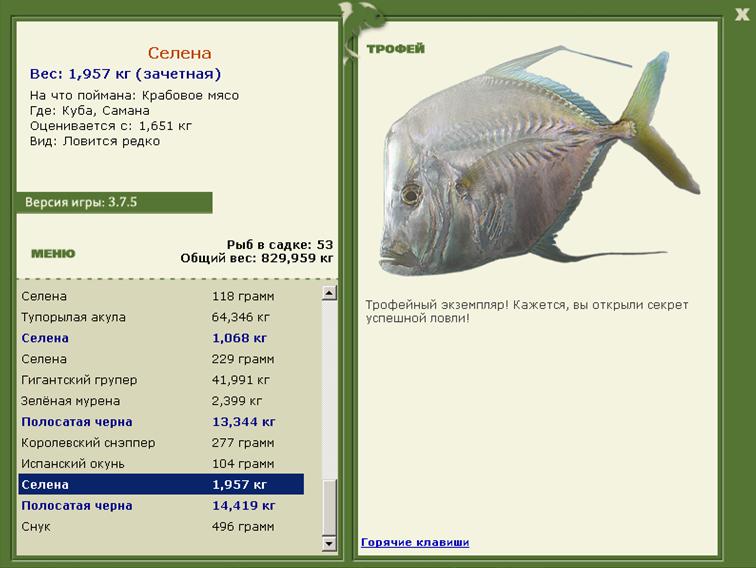
Task: Select Королевский снэппер 277 грамм
Action: 160,443
